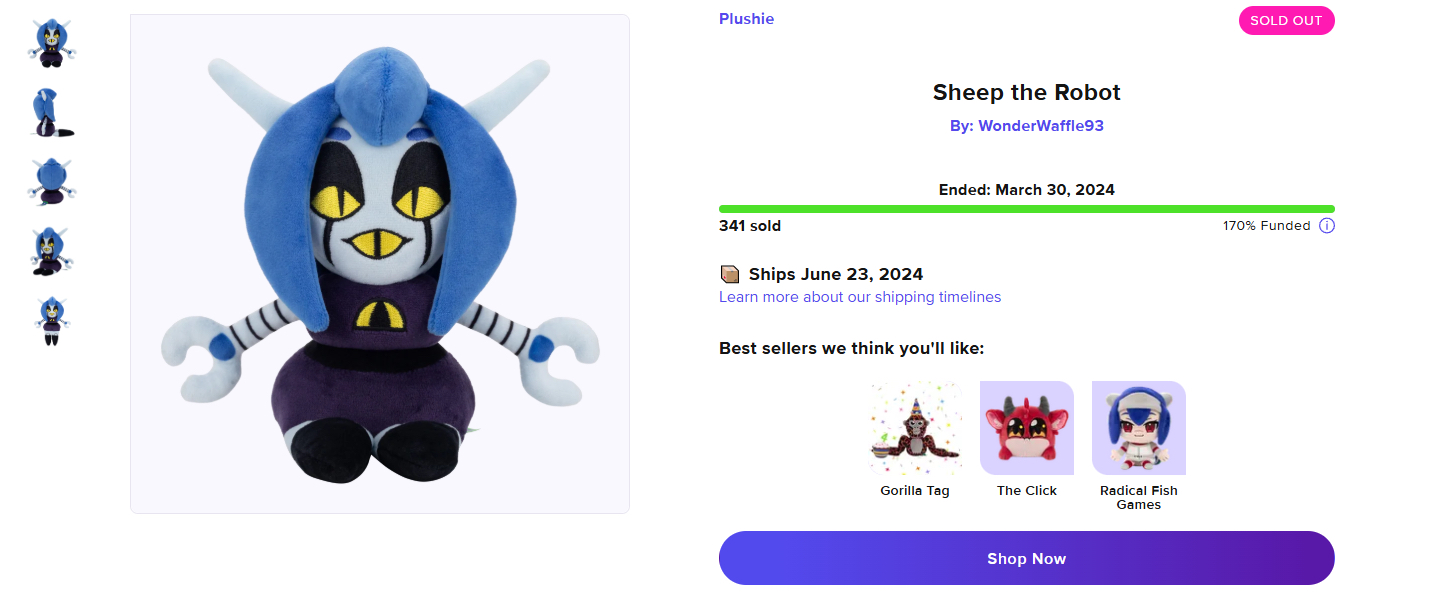Select the back-view plushie thumbnail
This screenshot has width=1435, height=613.
click(52, 182)
